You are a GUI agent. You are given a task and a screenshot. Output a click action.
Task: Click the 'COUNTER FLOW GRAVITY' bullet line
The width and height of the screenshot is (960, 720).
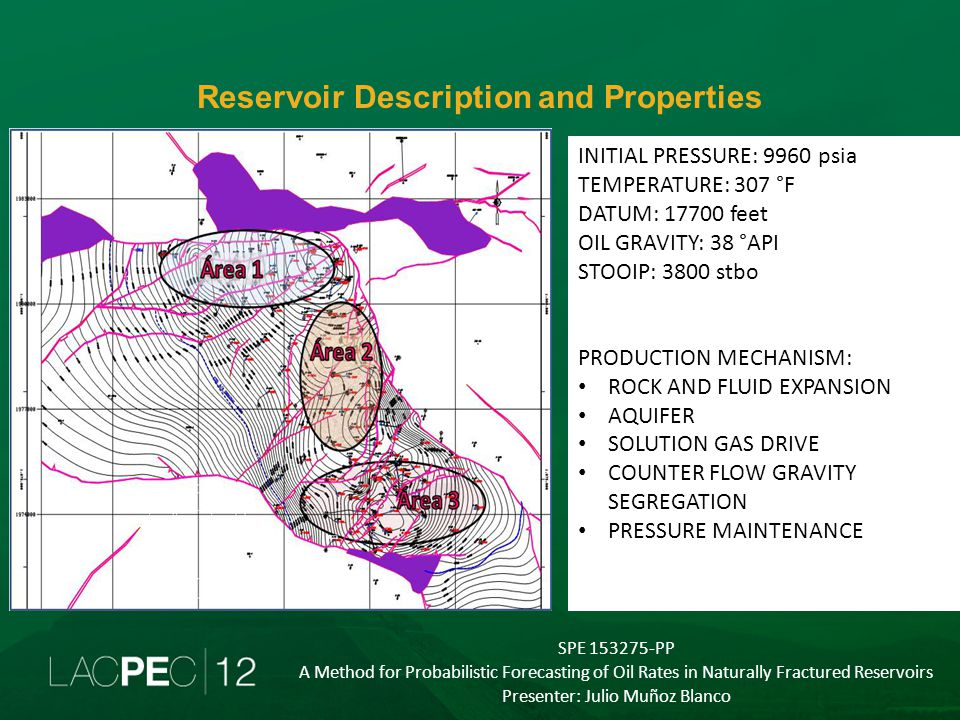(732, 473)
